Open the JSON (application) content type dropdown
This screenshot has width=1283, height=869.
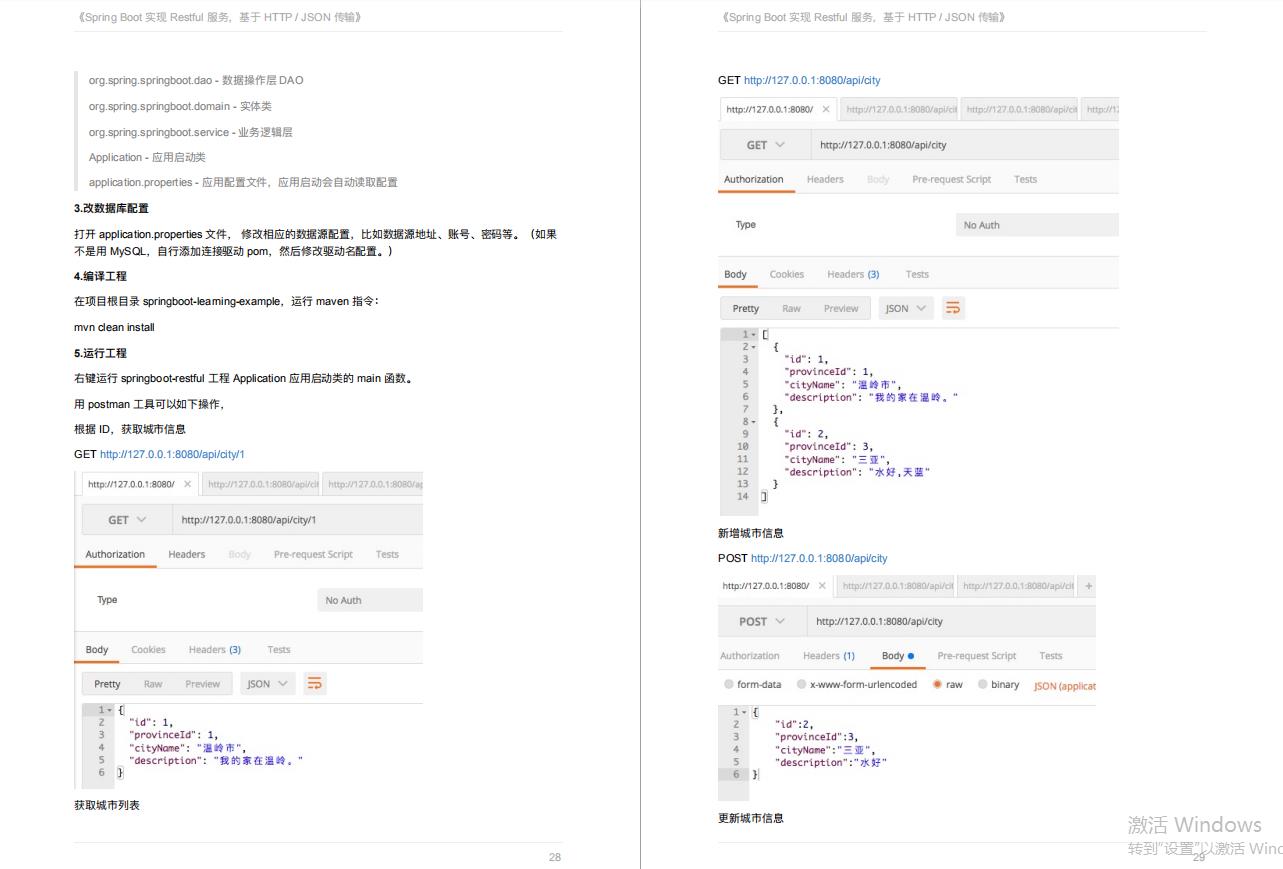click(x=1065, y=686)
